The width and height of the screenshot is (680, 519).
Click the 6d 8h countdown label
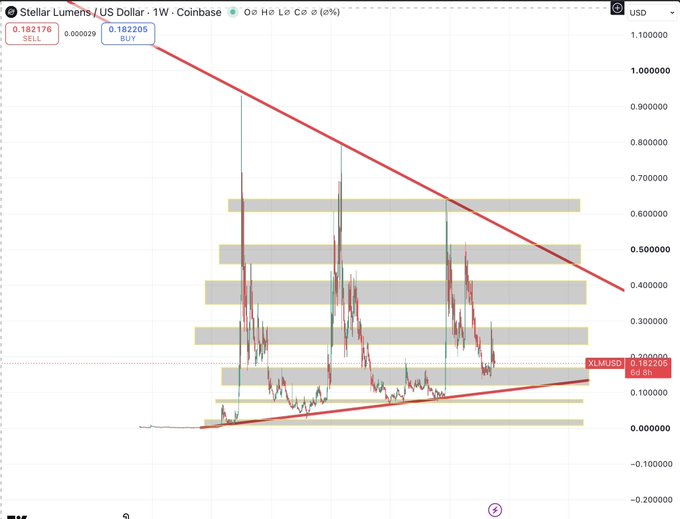[x=641, y=372]
